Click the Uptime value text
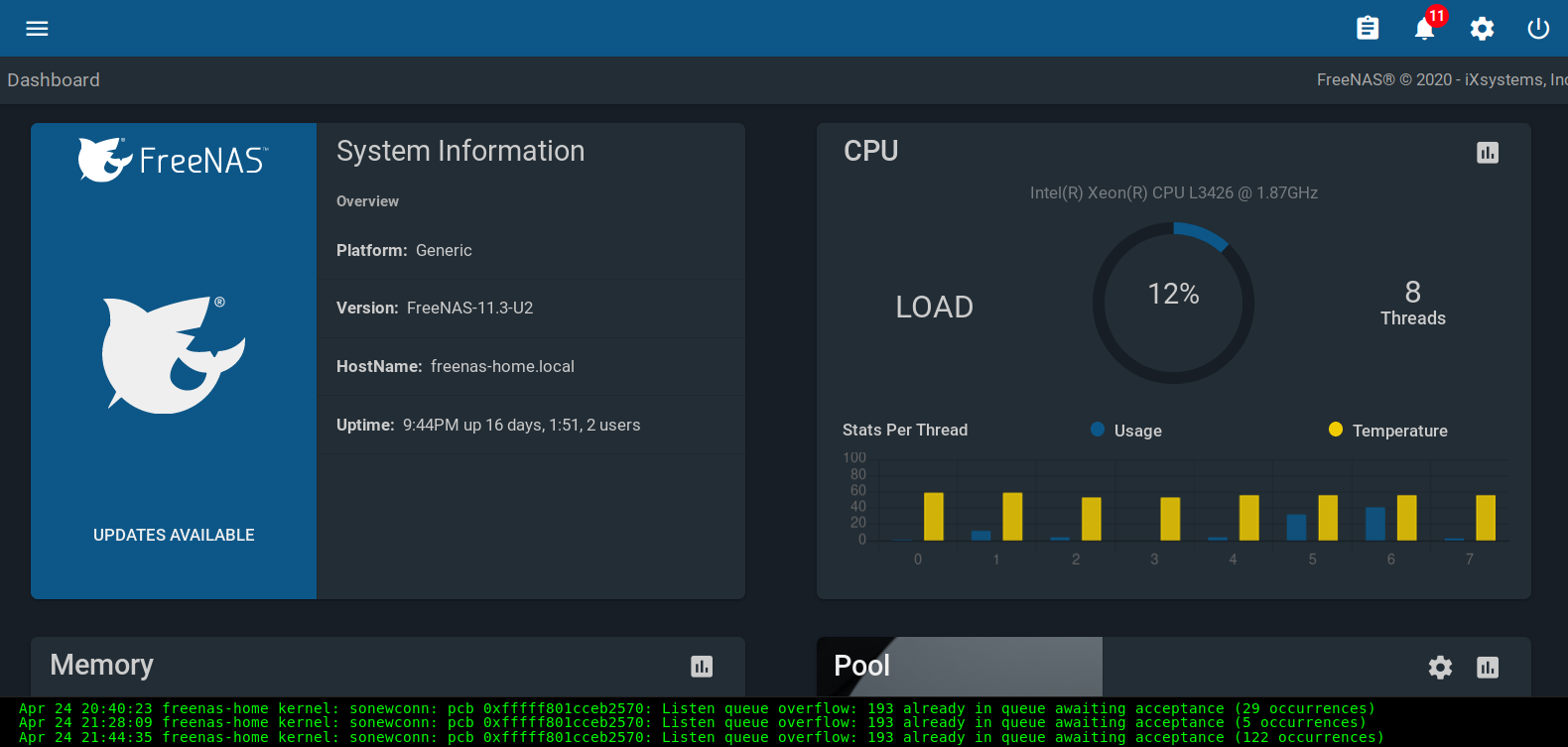This screenshot has height=747, width=1568. pyautogui.click(x=522, y=426)
